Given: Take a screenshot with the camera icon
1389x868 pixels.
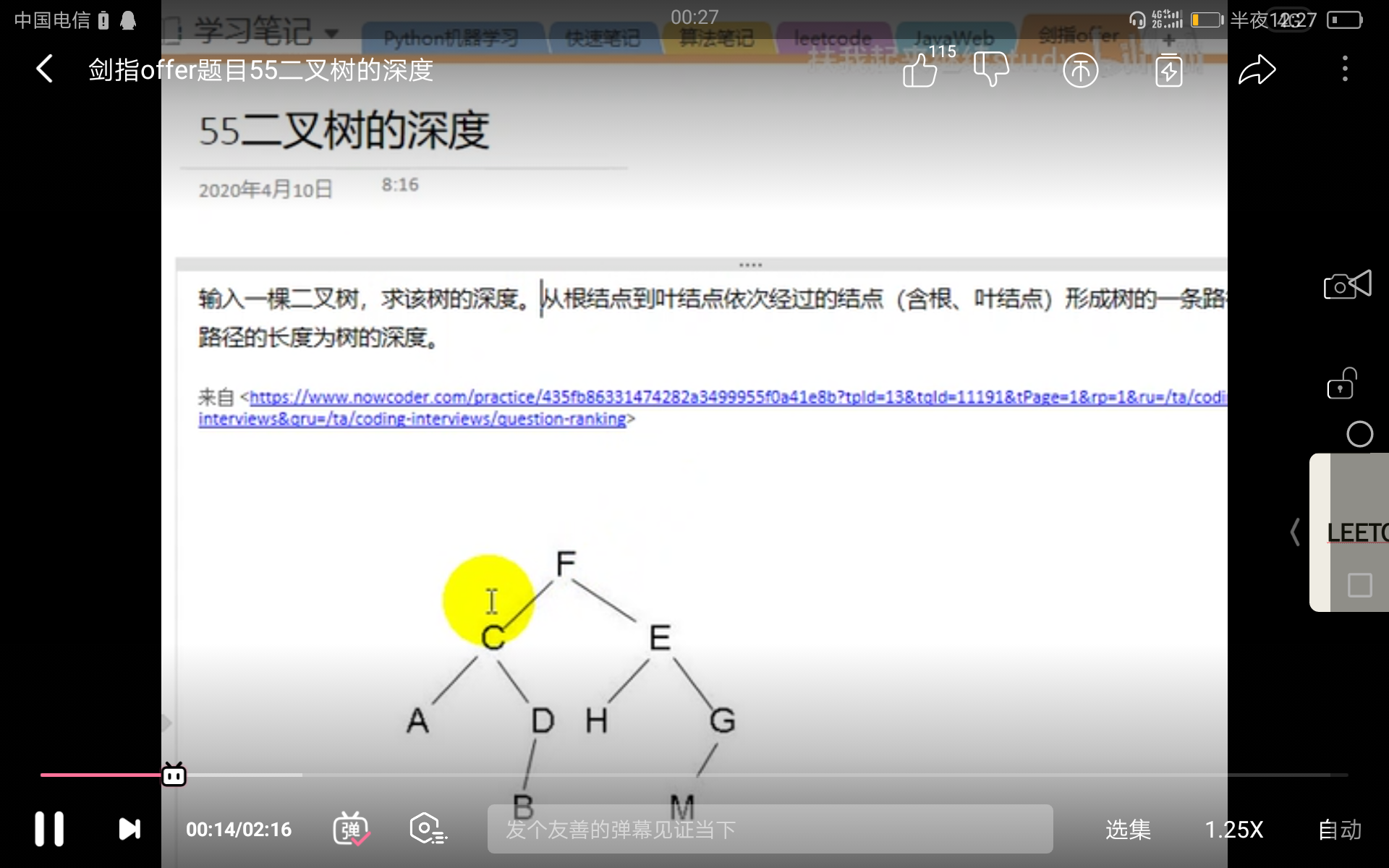Looking at the screenshot, I should (x=1346, y=284).
